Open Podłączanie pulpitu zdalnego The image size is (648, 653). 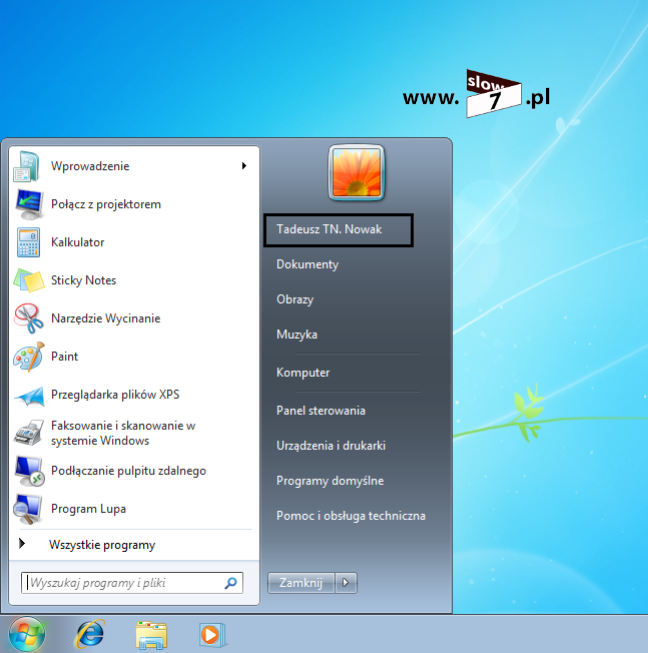[128, 470]
